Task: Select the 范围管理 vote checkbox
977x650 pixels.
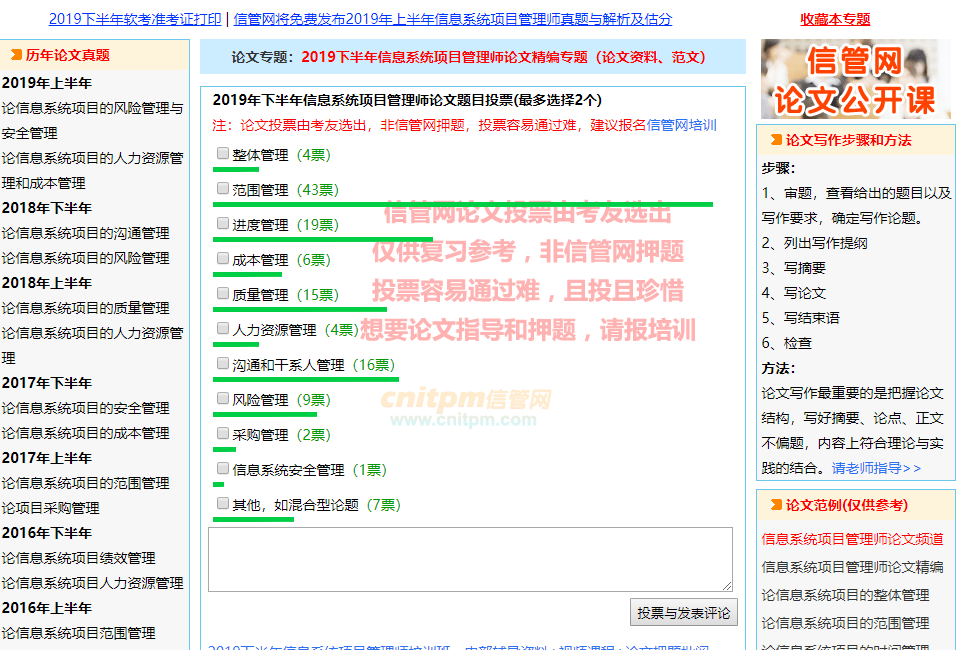Action: (x=223, y=189)
